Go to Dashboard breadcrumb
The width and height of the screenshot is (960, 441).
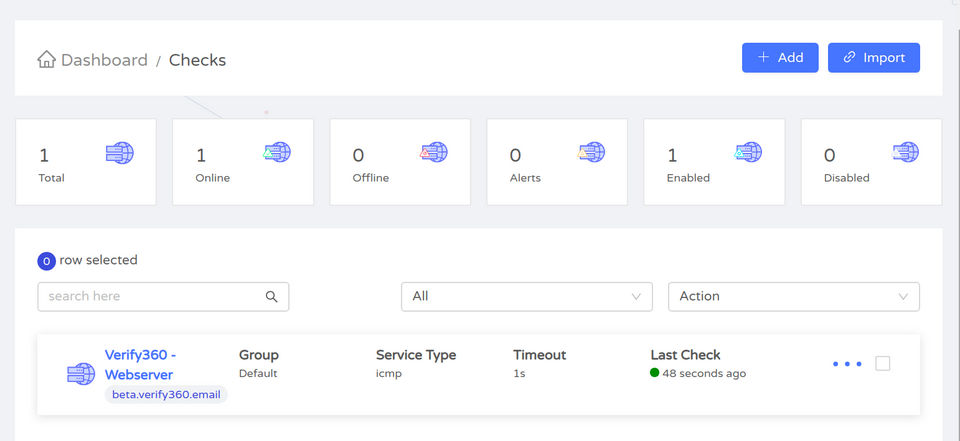[x=104, y=60]
